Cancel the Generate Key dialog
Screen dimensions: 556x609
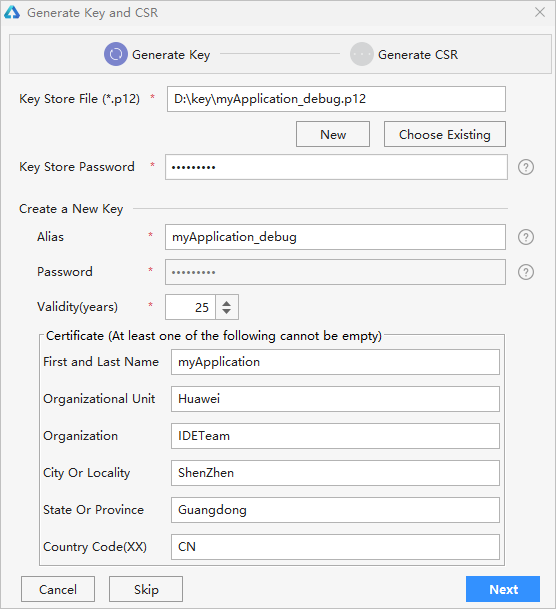(x=58, y=589)
